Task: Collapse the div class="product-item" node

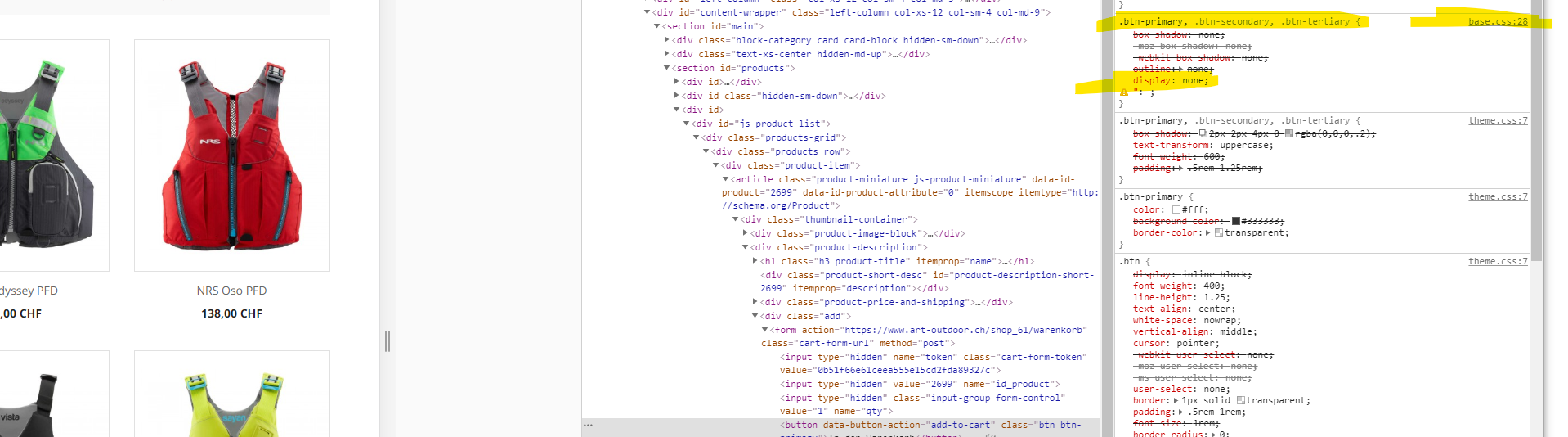Action: tap(716, 165)
